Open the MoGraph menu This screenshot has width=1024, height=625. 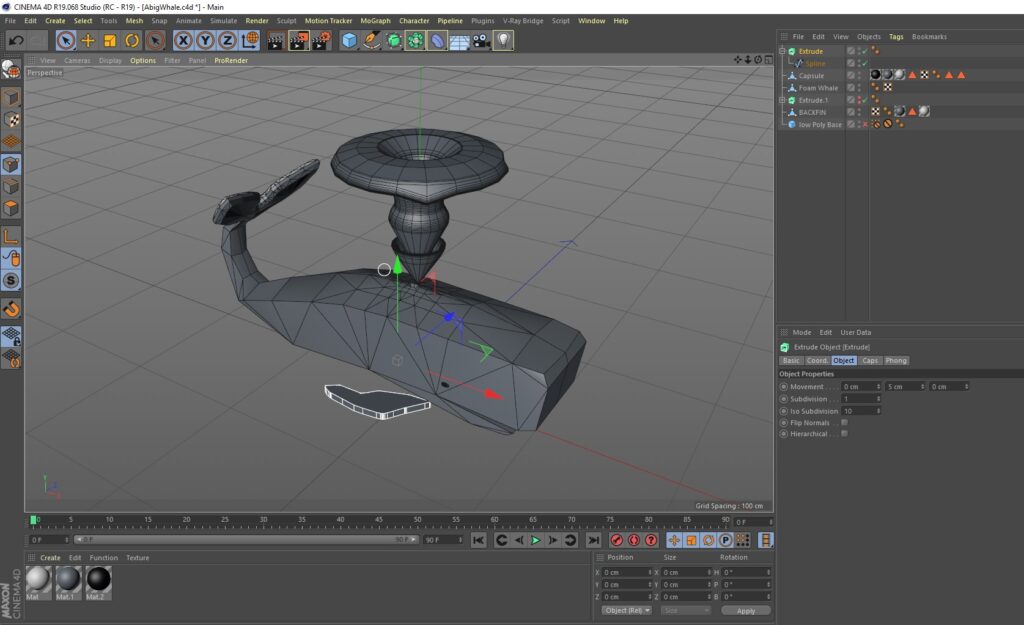[375, 20]
